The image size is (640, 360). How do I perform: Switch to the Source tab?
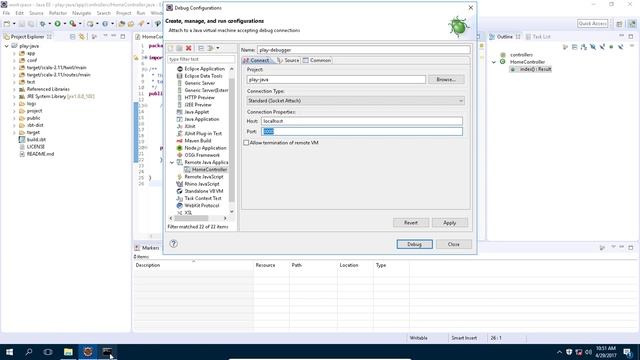288,60
